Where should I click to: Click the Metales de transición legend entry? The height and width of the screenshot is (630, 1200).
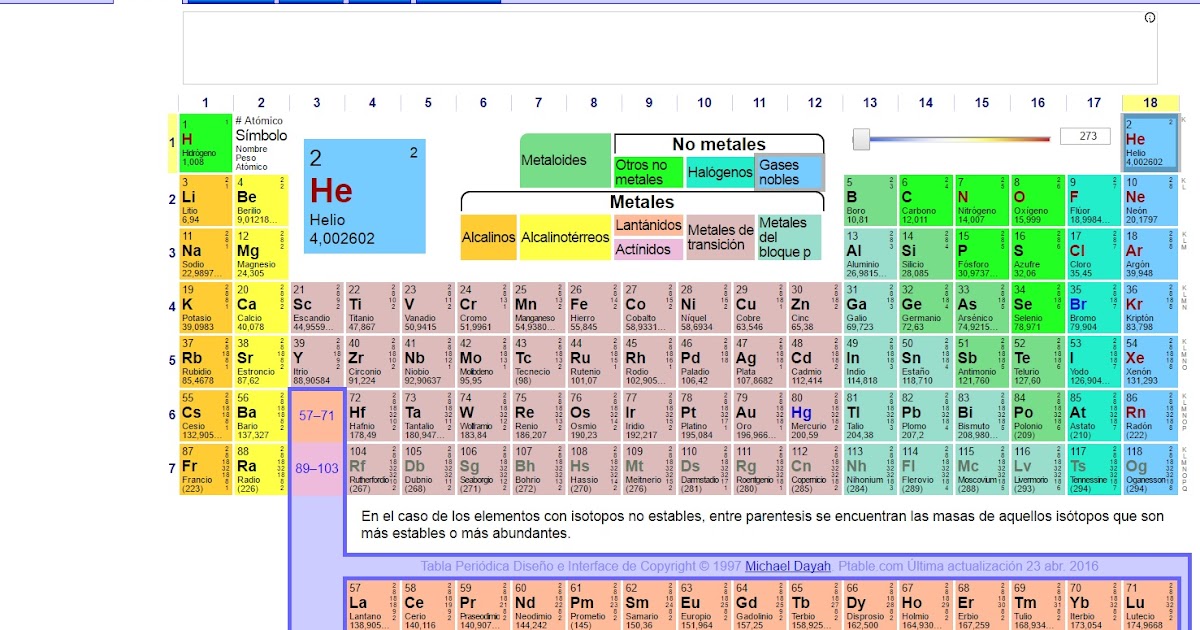[x=719, y=238]
